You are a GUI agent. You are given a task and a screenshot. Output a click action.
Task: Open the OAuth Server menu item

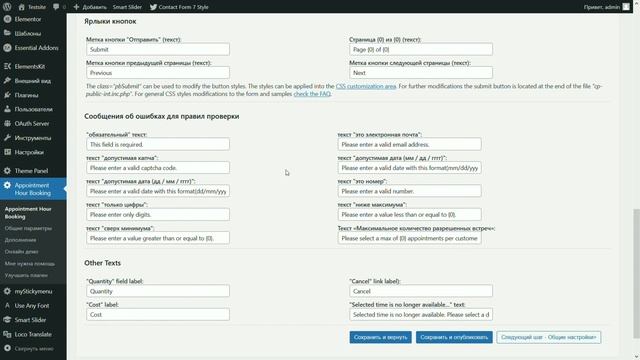point(33,124)
